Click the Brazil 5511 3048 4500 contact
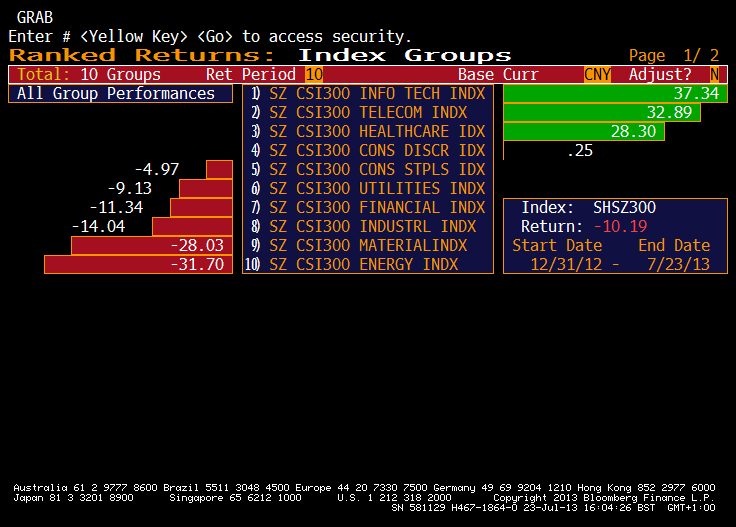The width and height of the screenshot is (736, 527). tap(226, 488)
